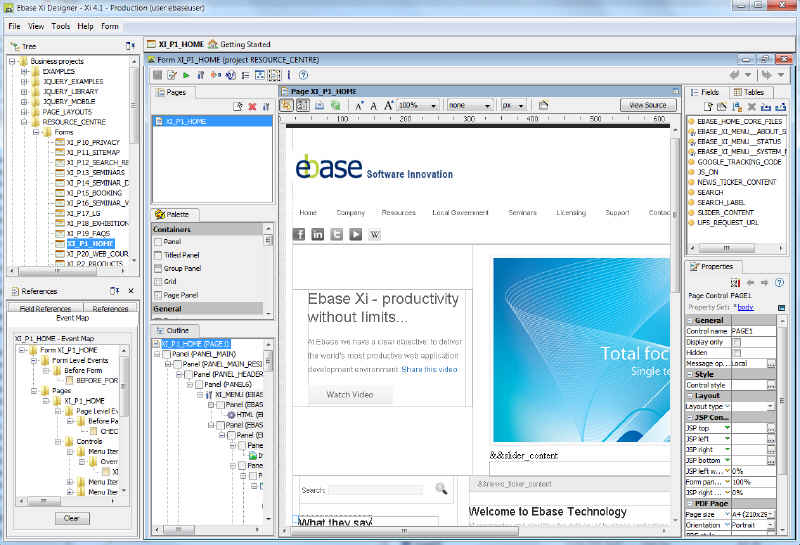
Task: Click Properties panel help icon
Action: (779, 283)
